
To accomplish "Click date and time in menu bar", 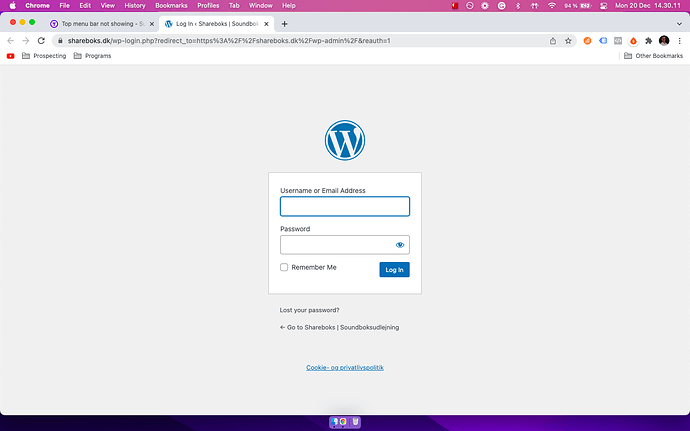I will pyautogui.click(x=648, y=6).
